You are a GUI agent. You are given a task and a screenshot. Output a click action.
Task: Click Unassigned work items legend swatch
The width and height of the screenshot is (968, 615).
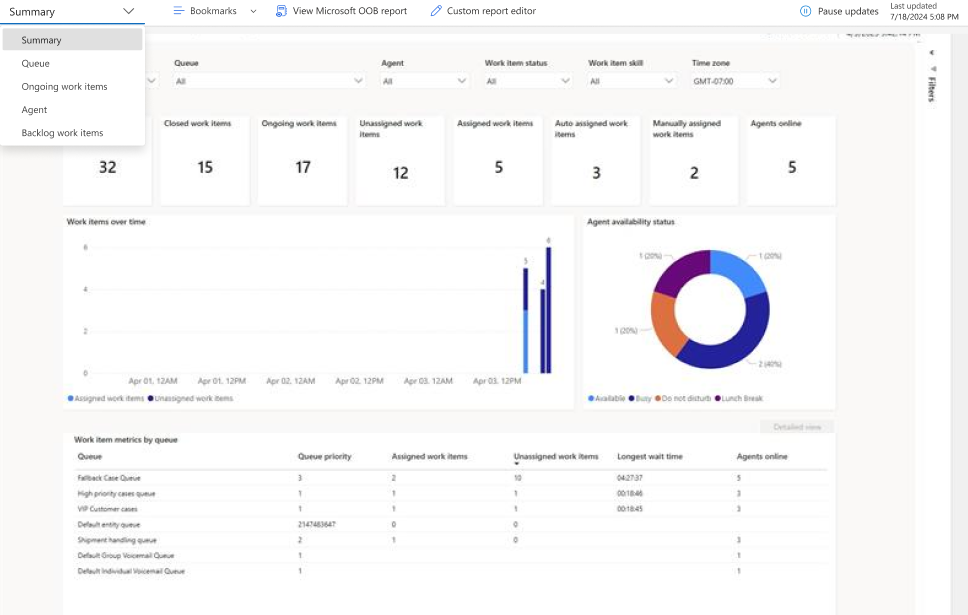[151, 398]
